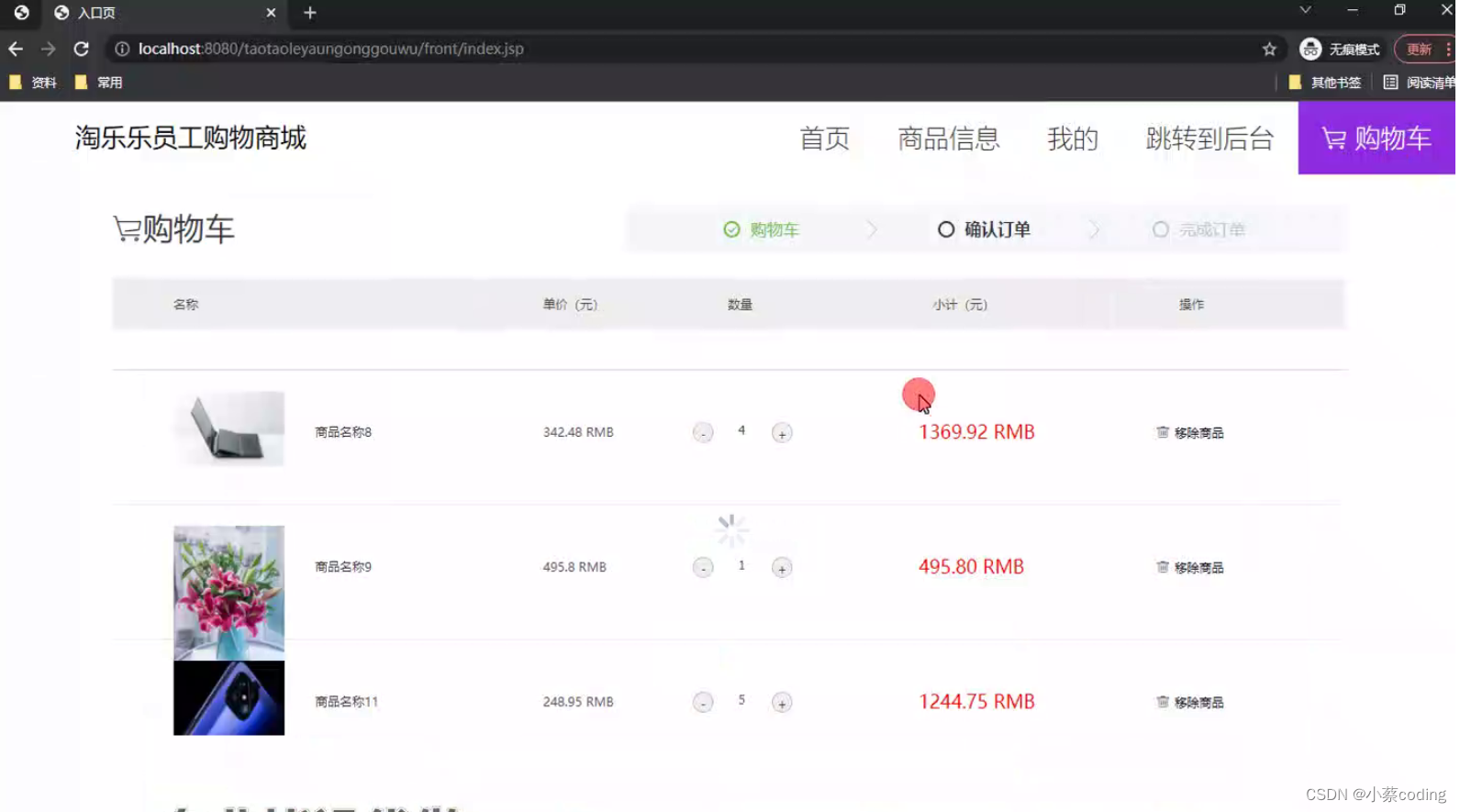
Task: Remove 商品名称8 via 移除商品
Action: 1190,432
